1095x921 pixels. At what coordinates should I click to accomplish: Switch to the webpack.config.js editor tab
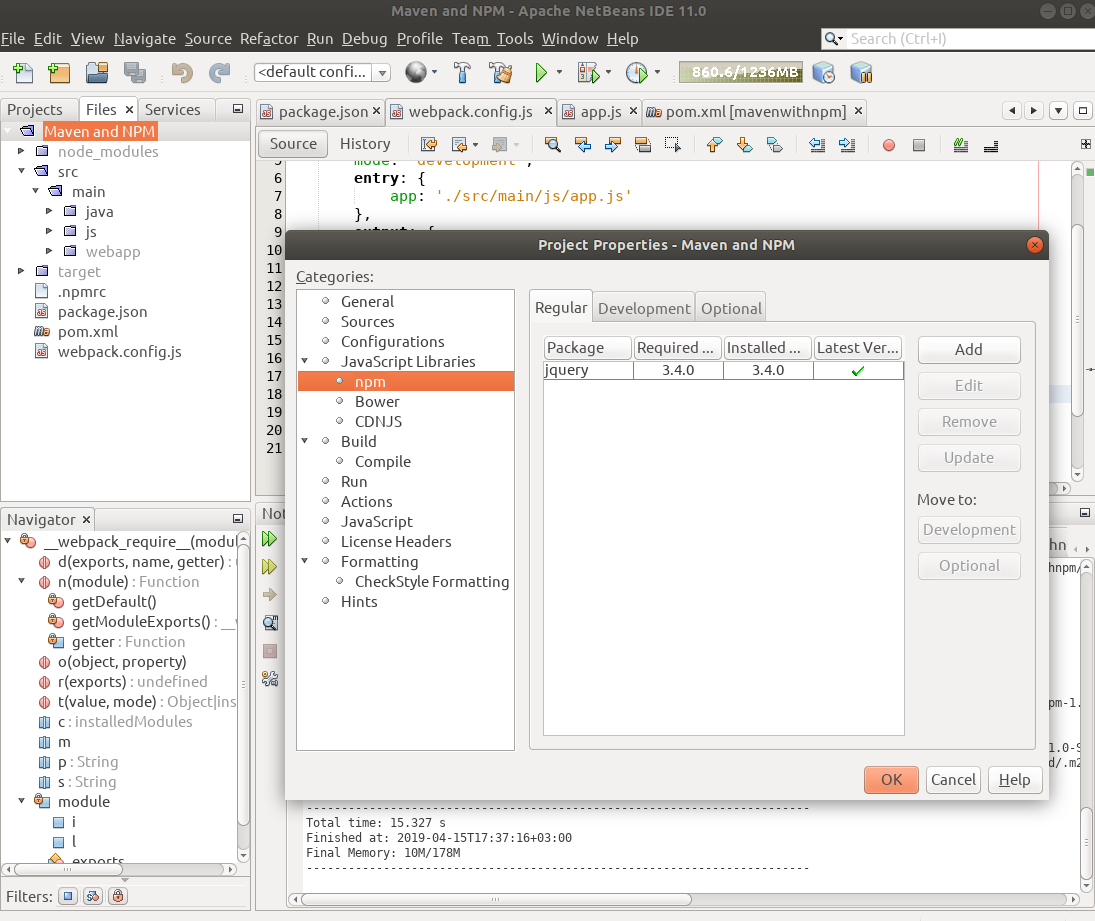click(x=470, y=112)
